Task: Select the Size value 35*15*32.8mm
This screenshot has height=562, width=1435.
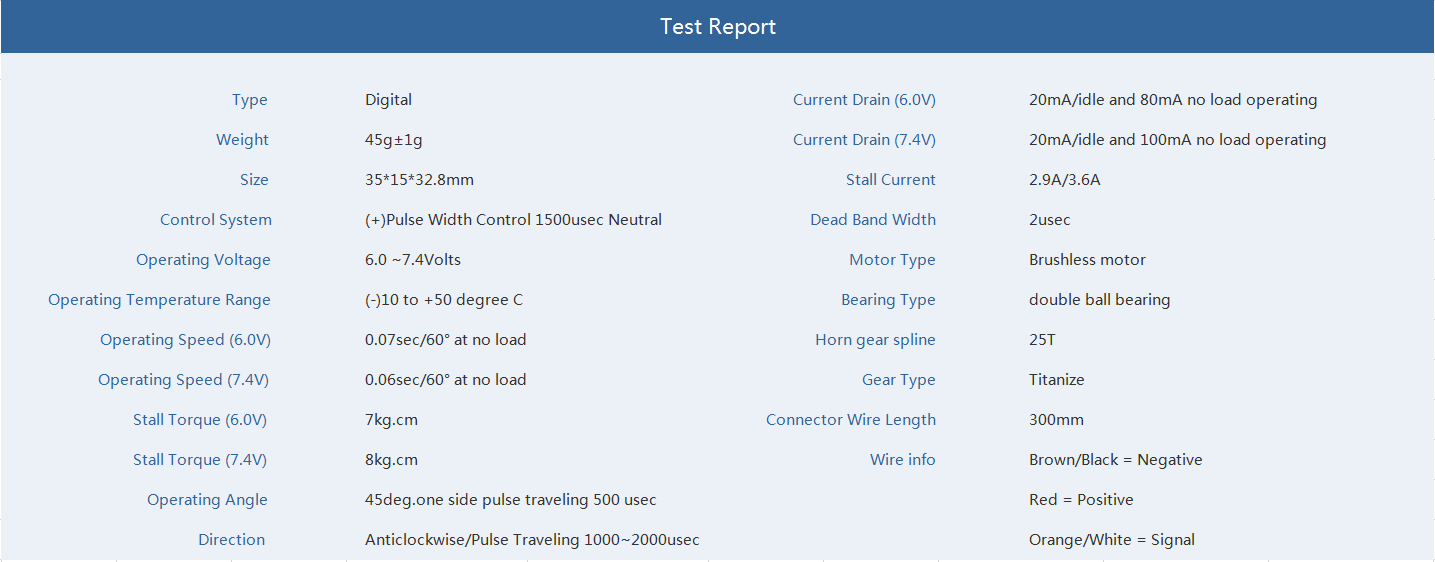Action: (x=419, y=180)
